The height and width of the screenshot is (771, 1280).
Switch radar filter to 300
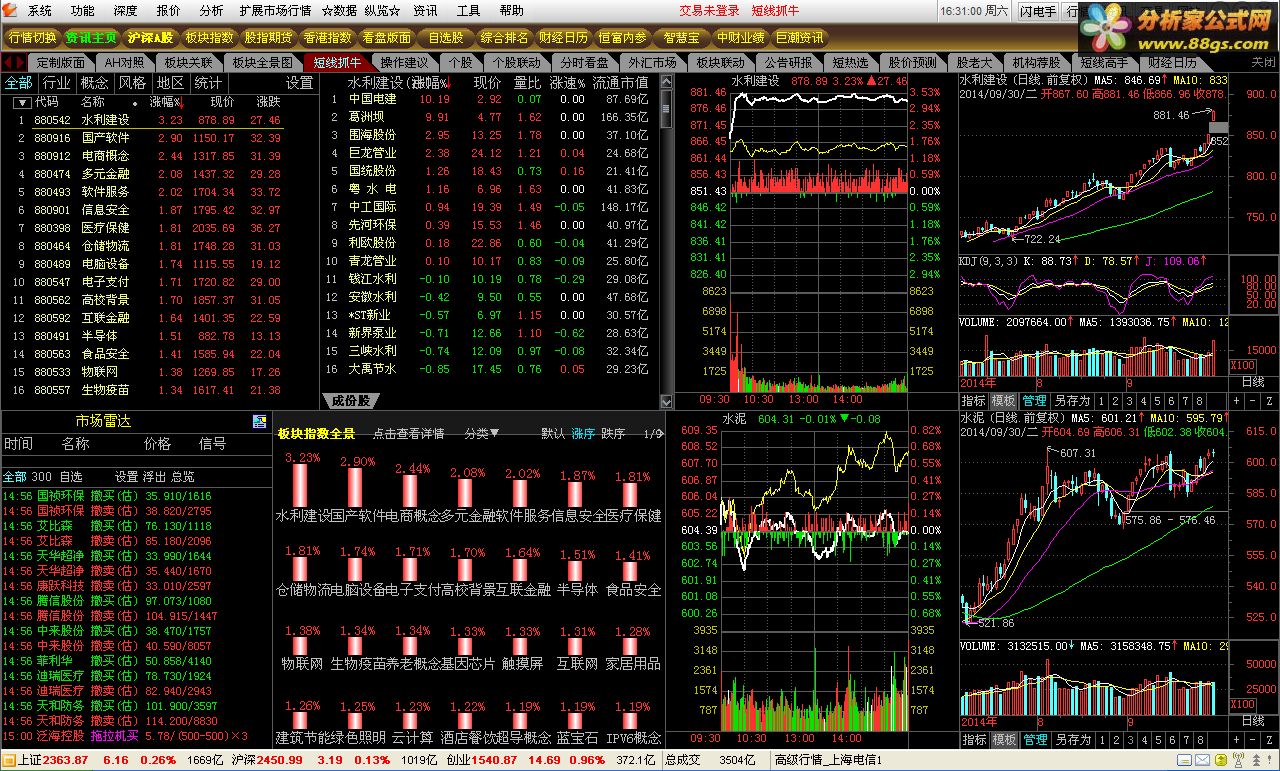(41, 477)
